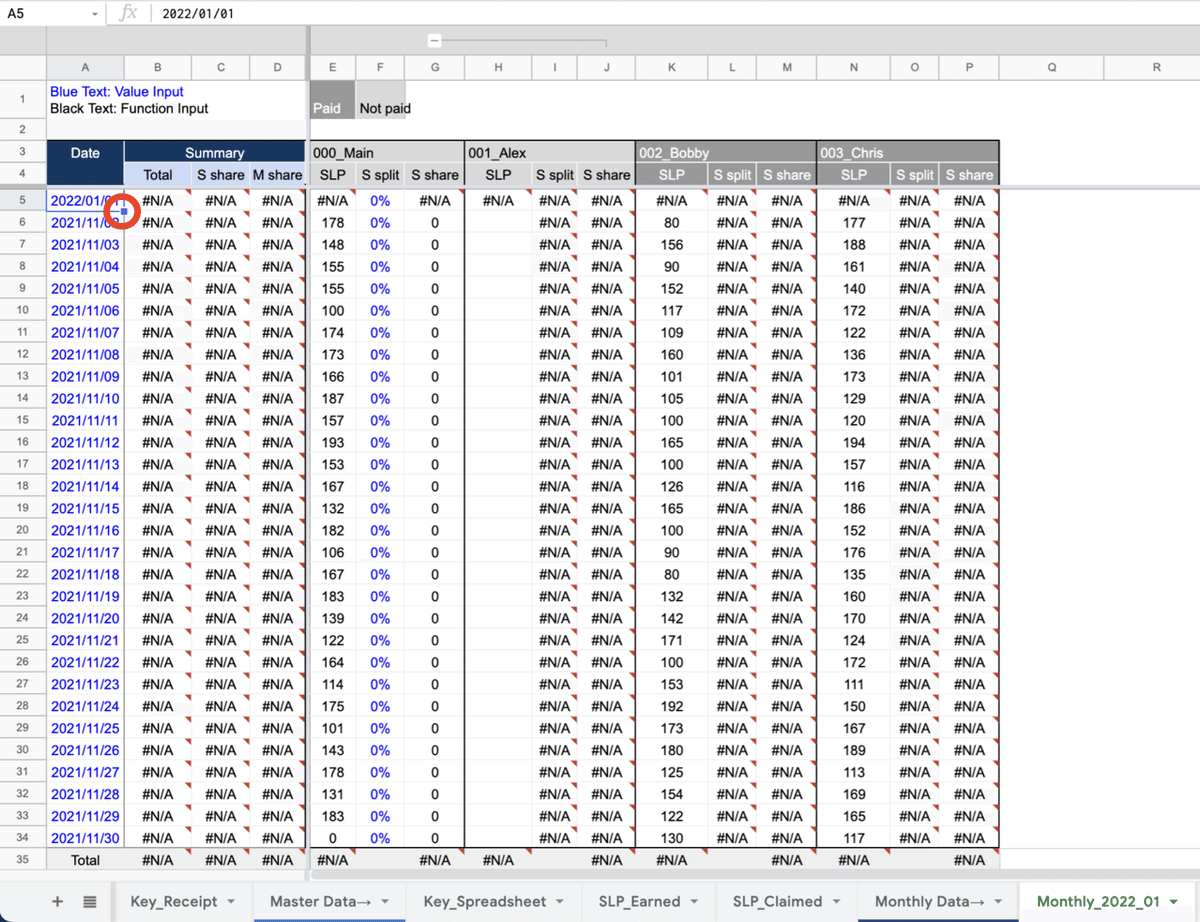Open SLP_Claimed tab dropdown arrow
1200x922 pixels.
click(x=836, y=902)
